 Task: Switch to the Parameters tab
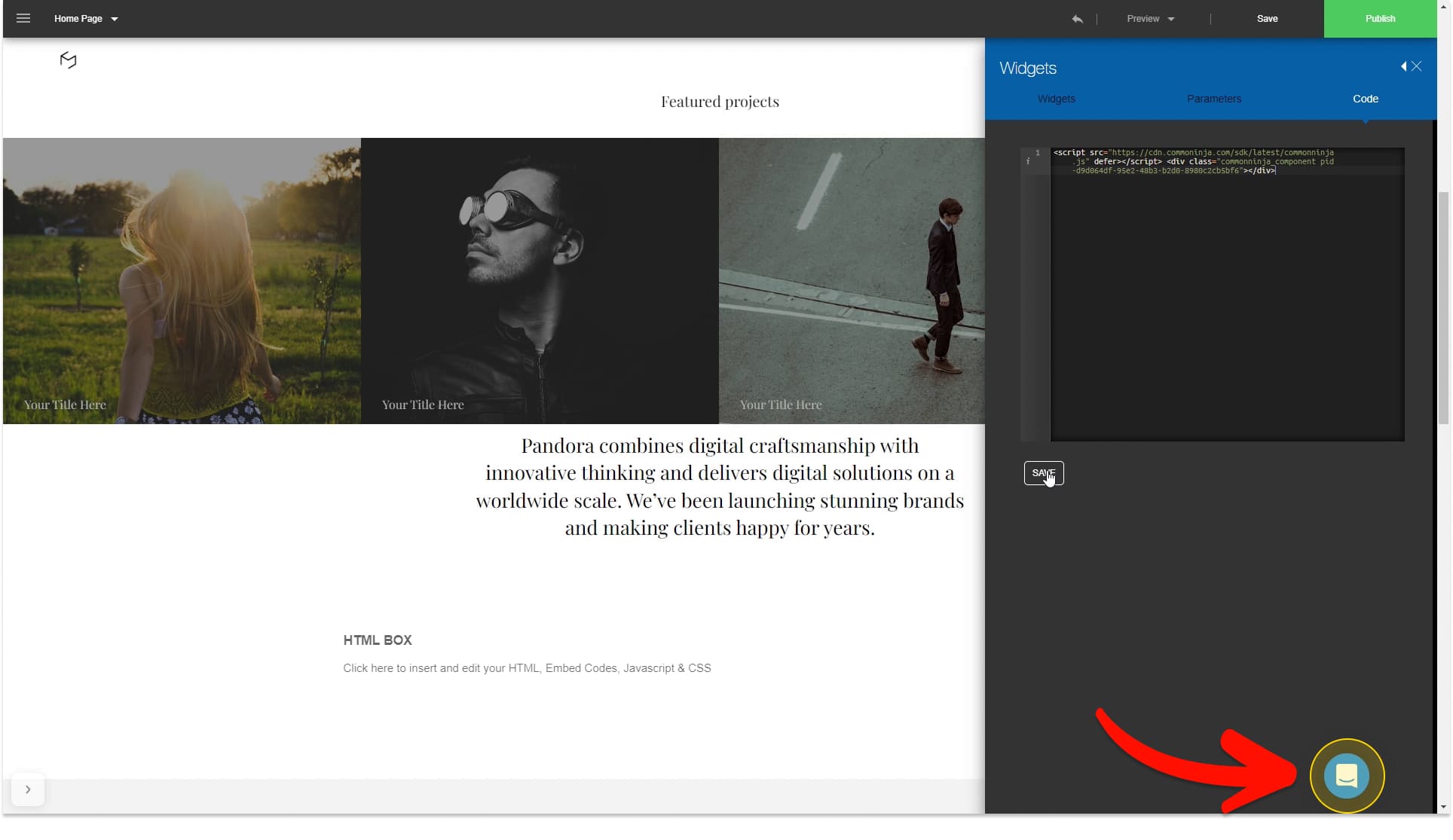[1213, 99]
